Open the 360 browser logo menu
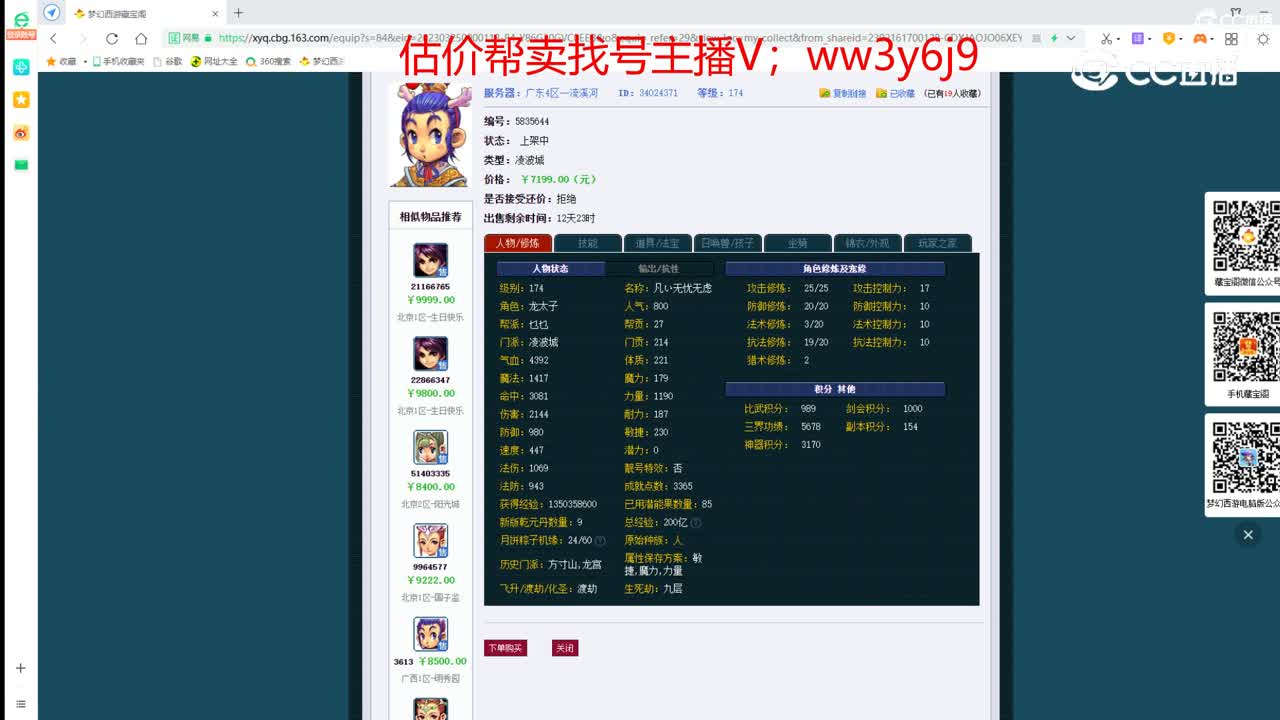 point(21,20)
